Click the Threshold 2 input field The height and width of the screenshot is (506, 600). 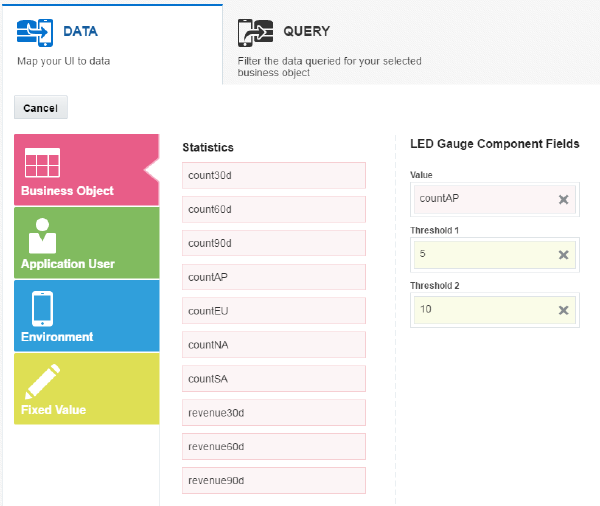[x=482, y=310]
